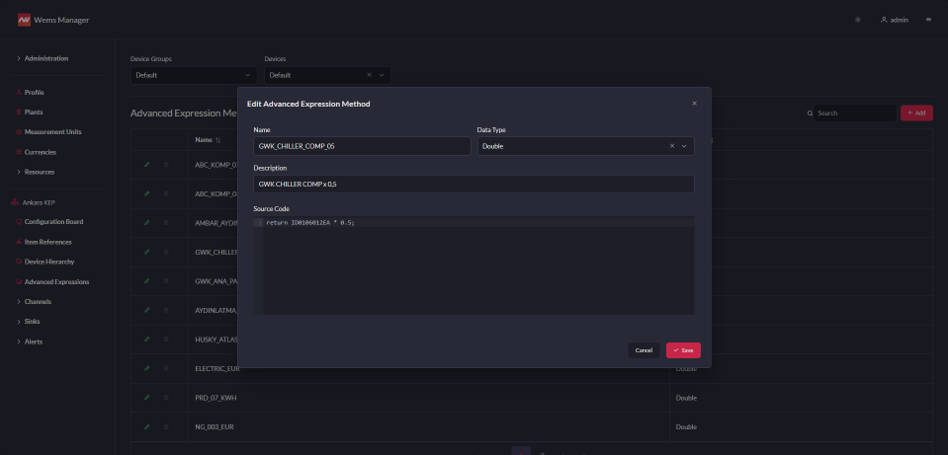Expand the Alerts menu in sidebar
This screenshot has height=455, width=948.
pyautogui.click(x=33, y=341)
